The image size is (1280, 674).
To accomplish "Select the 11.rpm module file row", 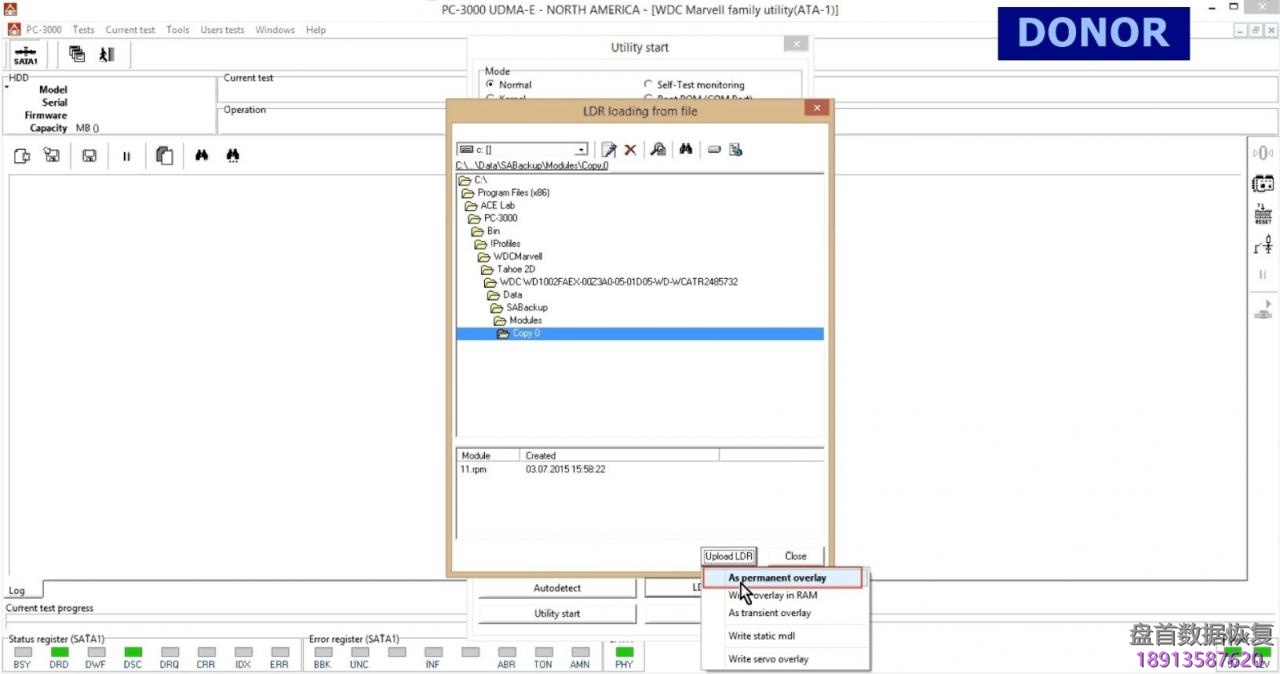I will pos(473,469).
